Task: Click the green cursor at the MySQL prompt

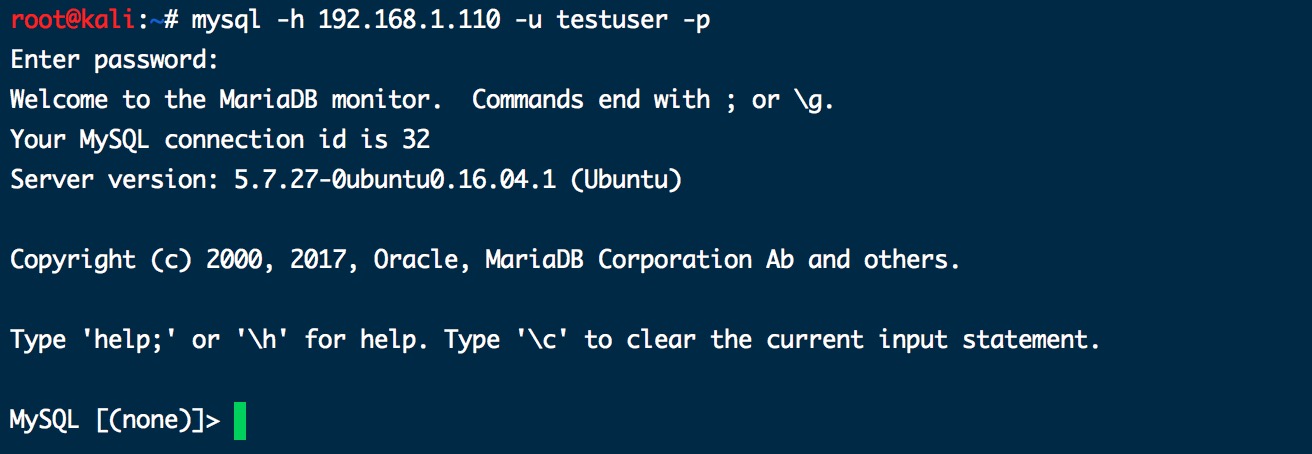Action: (240, 421)
